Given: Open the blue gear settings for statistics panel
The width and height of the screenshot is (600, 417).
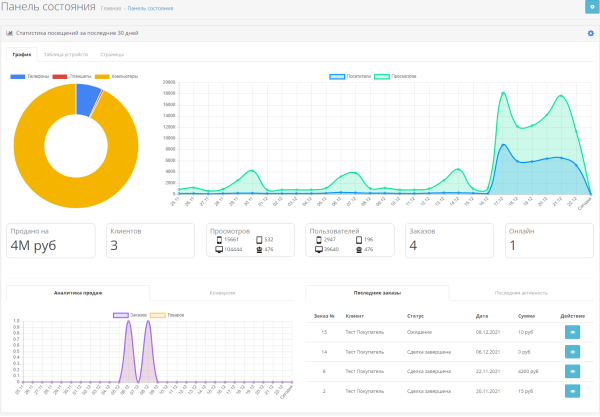Looking at the screenshot, I should pos(590,33).
